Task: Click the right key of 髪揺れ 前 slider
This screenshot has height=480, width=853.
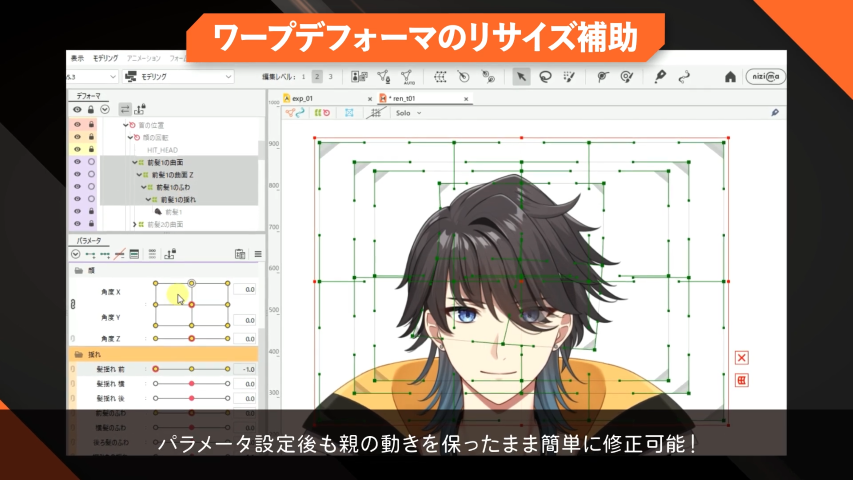Action: [x=227, y=369]
